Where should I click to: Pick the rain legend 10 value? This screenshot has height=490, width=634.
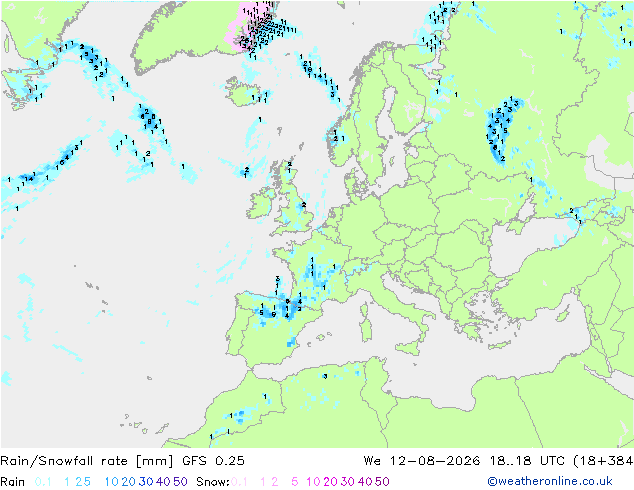tap(112, 482)
